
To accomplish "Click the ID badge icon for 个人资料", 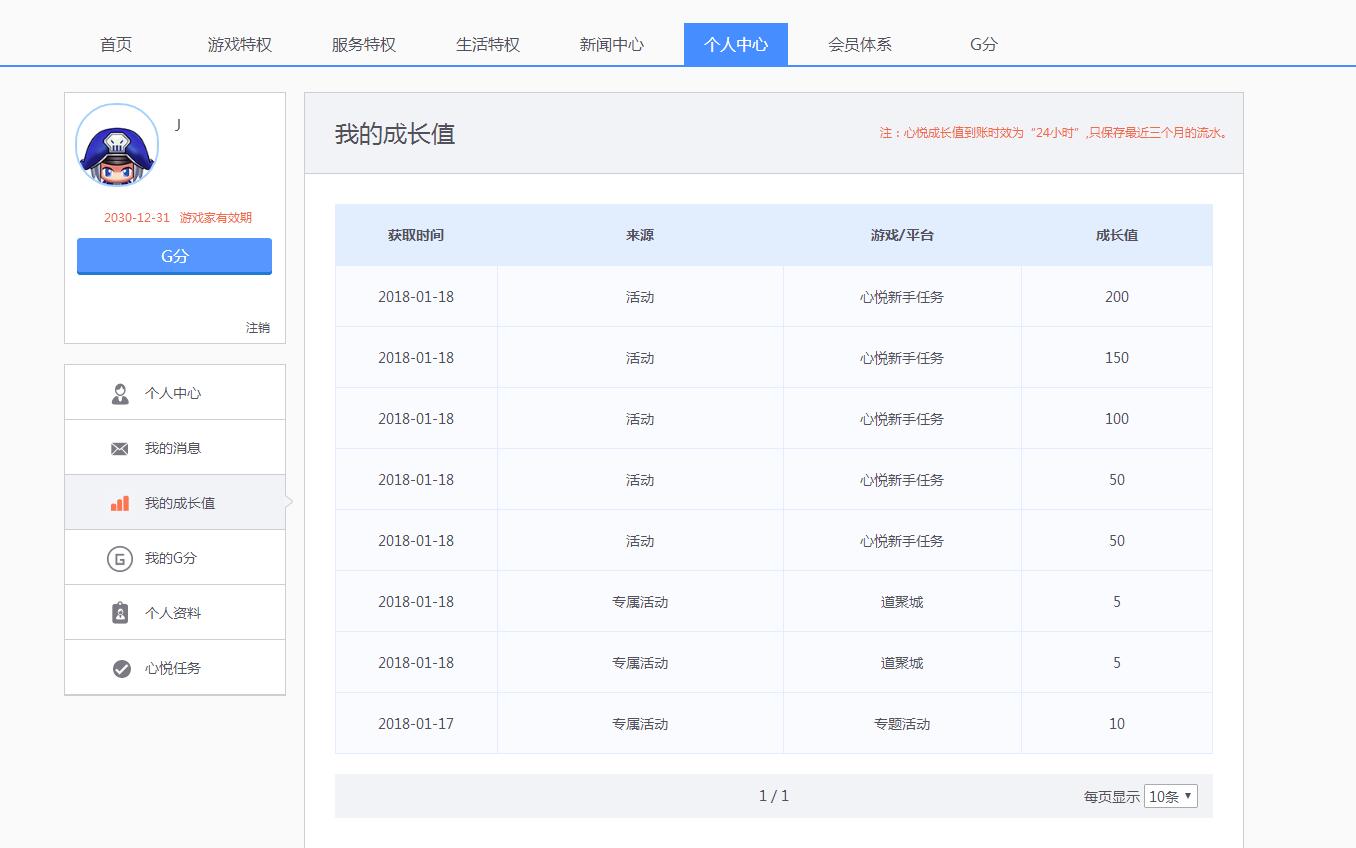I will coord(120,613).
